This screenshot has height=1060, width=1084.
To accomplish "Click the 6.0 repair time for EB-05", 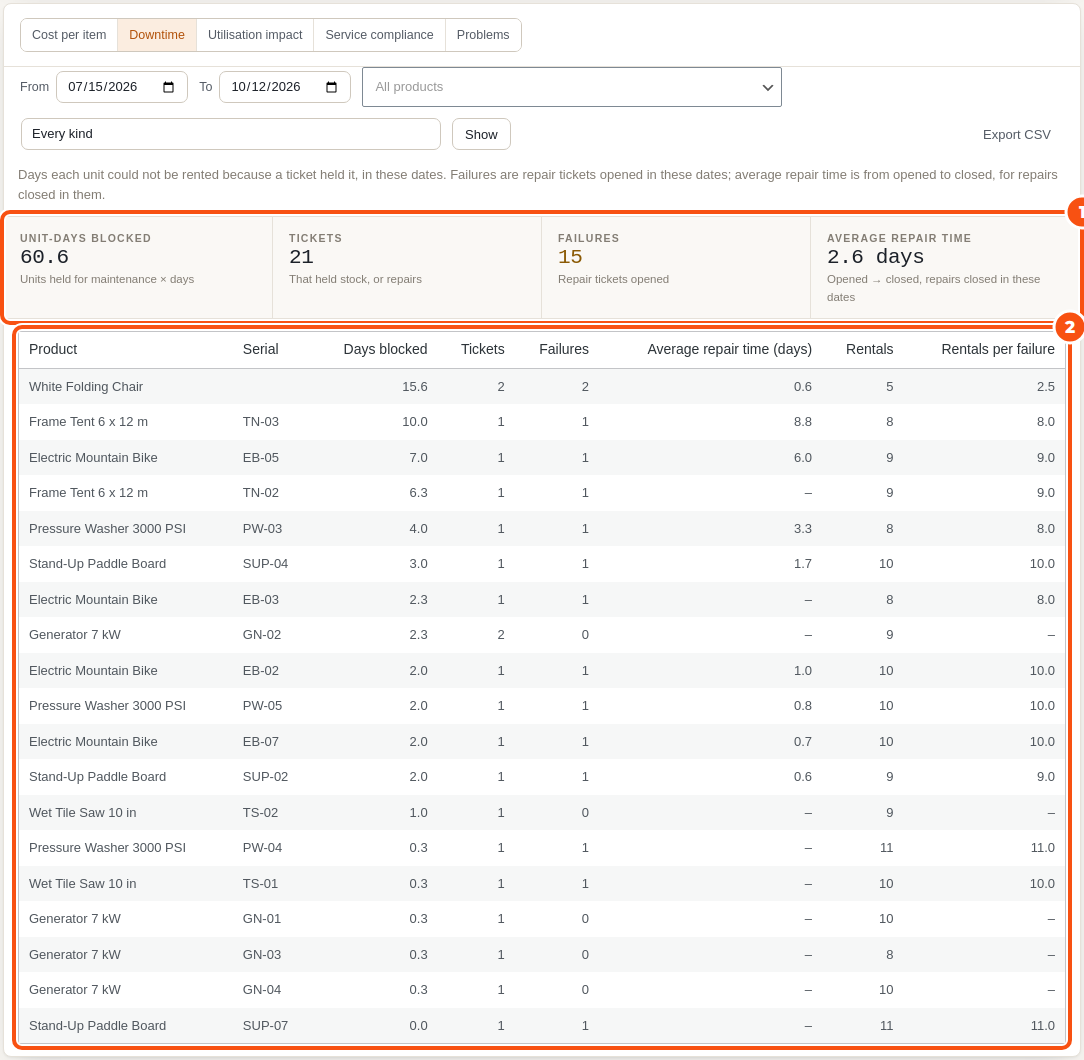I will point(803,458).
